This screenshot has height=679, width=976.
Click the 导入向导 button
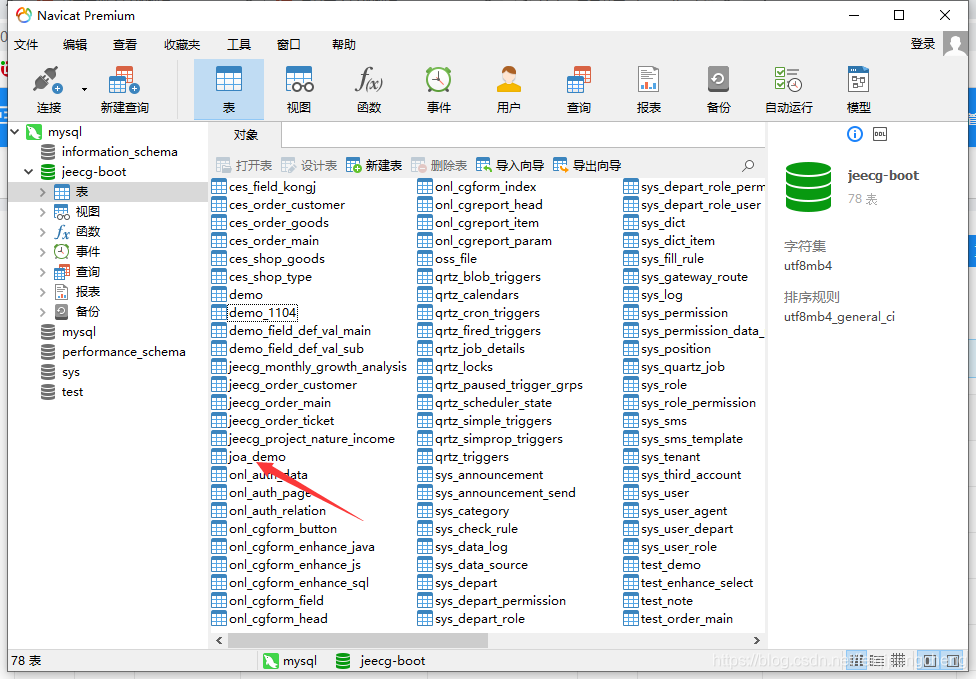point(510,166)
